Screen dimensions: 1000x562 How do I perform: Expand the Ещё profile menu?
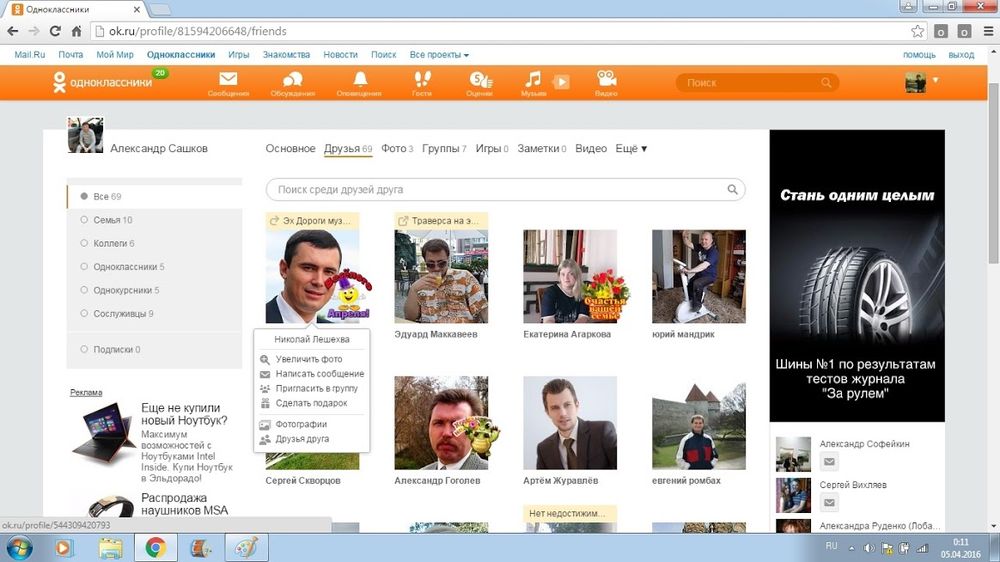click(x=631, y=149)
